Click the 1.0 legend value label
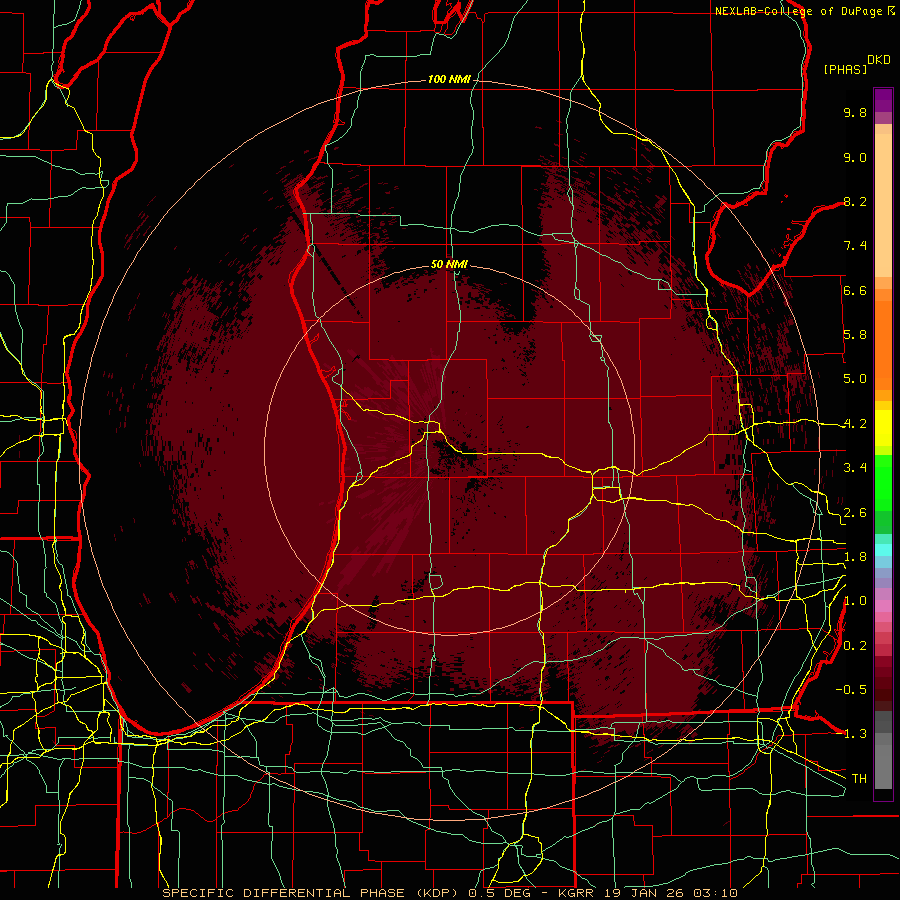The height and width of the screenshot is (900, 900). pos(855,601)
